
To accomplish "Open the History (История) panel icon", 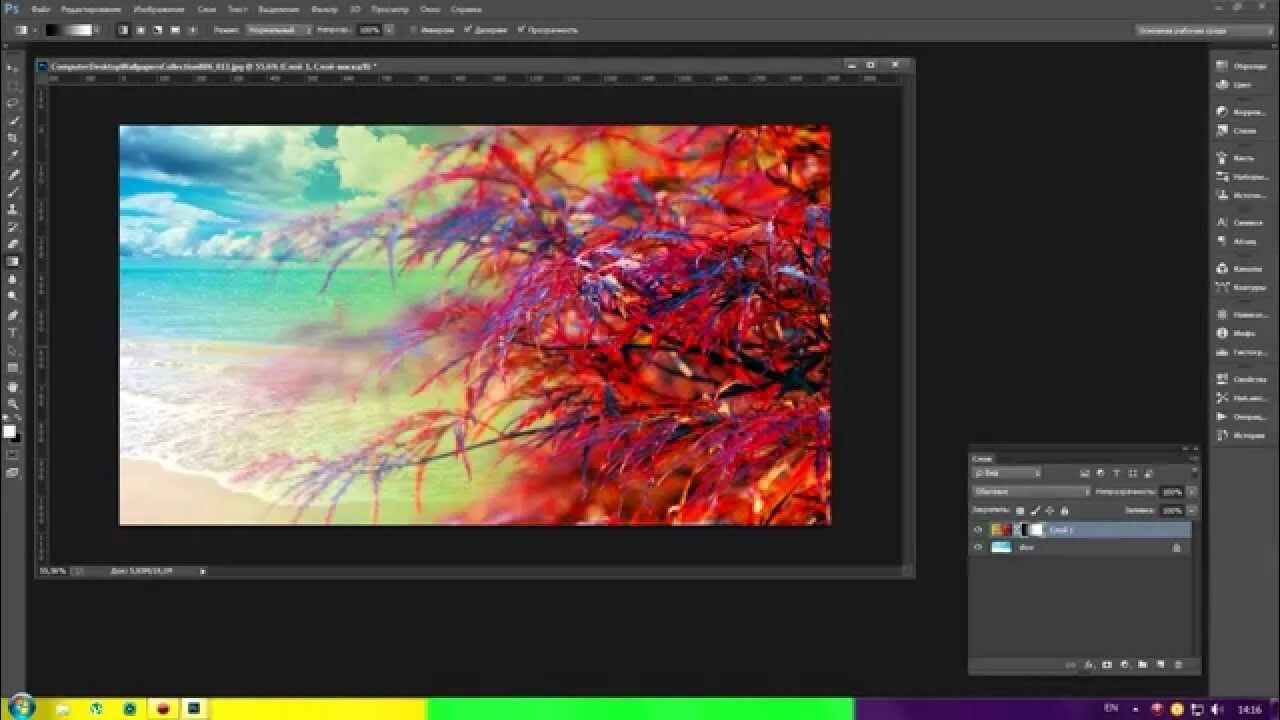I will [1222, 435].
